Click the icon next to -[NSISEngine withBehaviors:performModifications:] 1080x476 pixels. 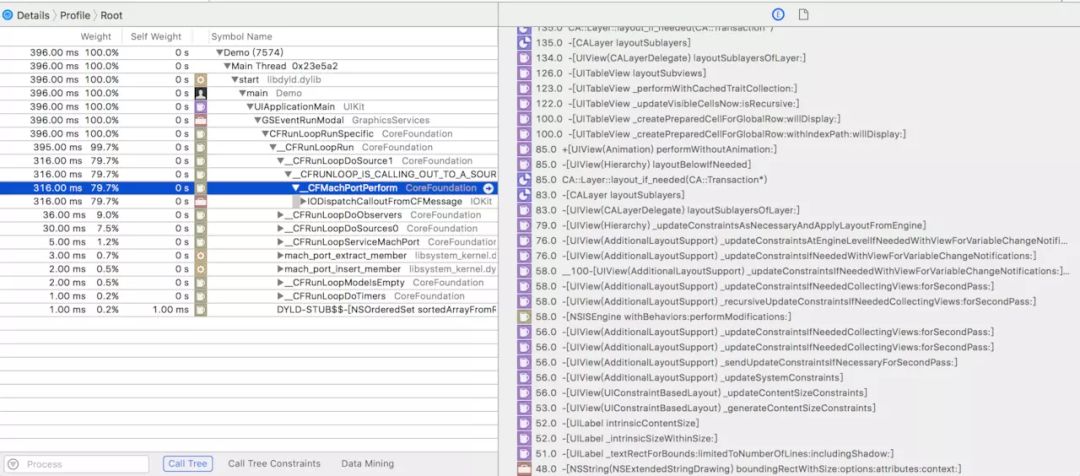pyautogui.click(x=523, y=316)
